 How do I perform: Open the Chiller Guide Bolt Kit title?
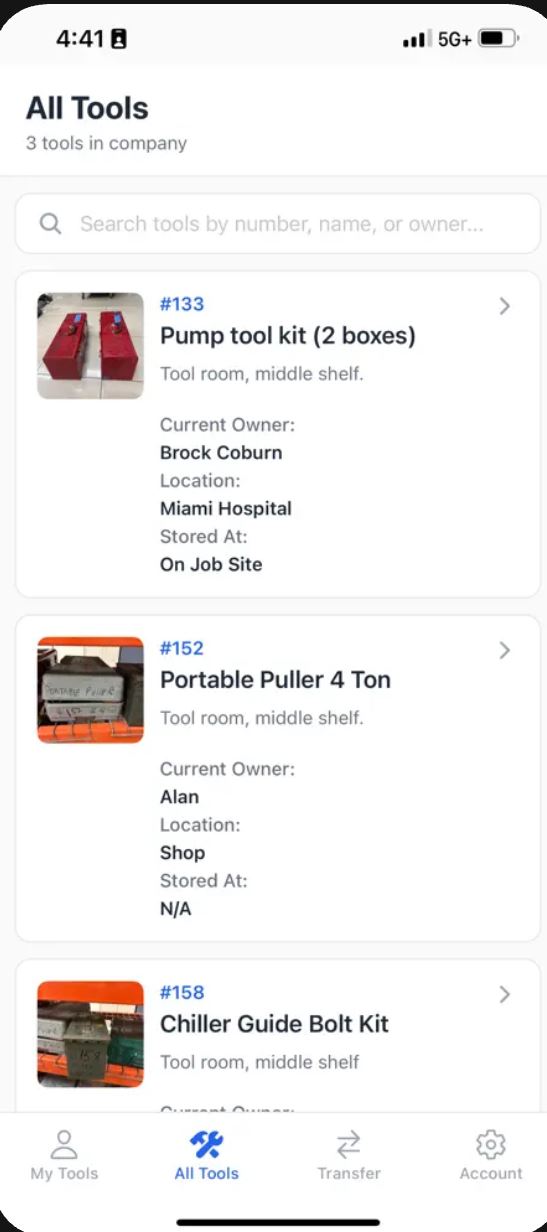pos(274,1023)
